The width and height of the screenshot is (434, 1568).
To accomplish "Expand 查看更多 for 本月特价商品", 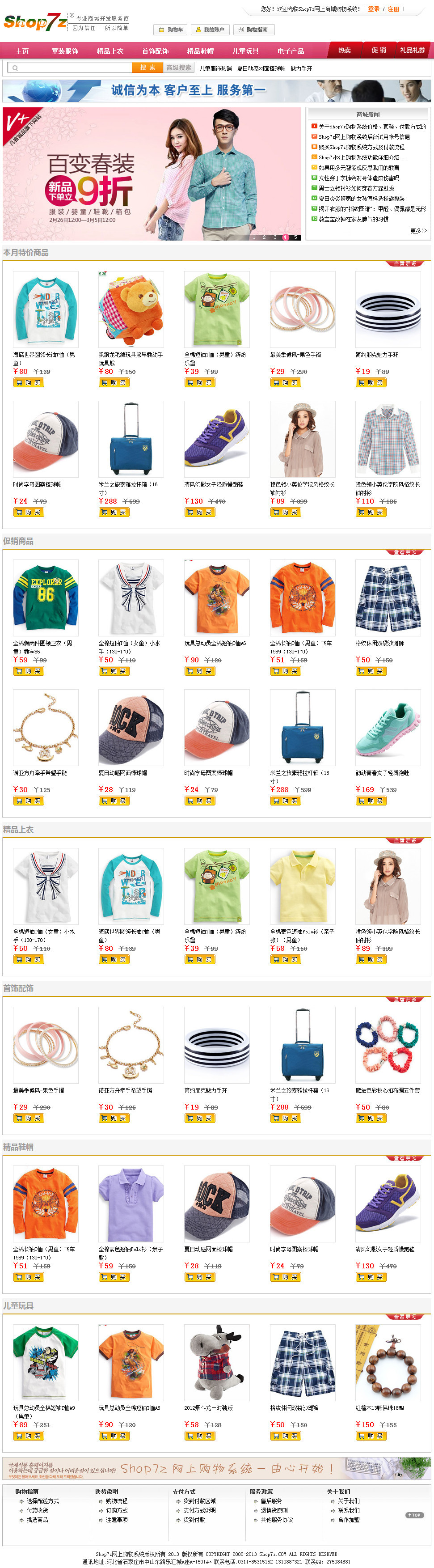I will tap(405, 263).
